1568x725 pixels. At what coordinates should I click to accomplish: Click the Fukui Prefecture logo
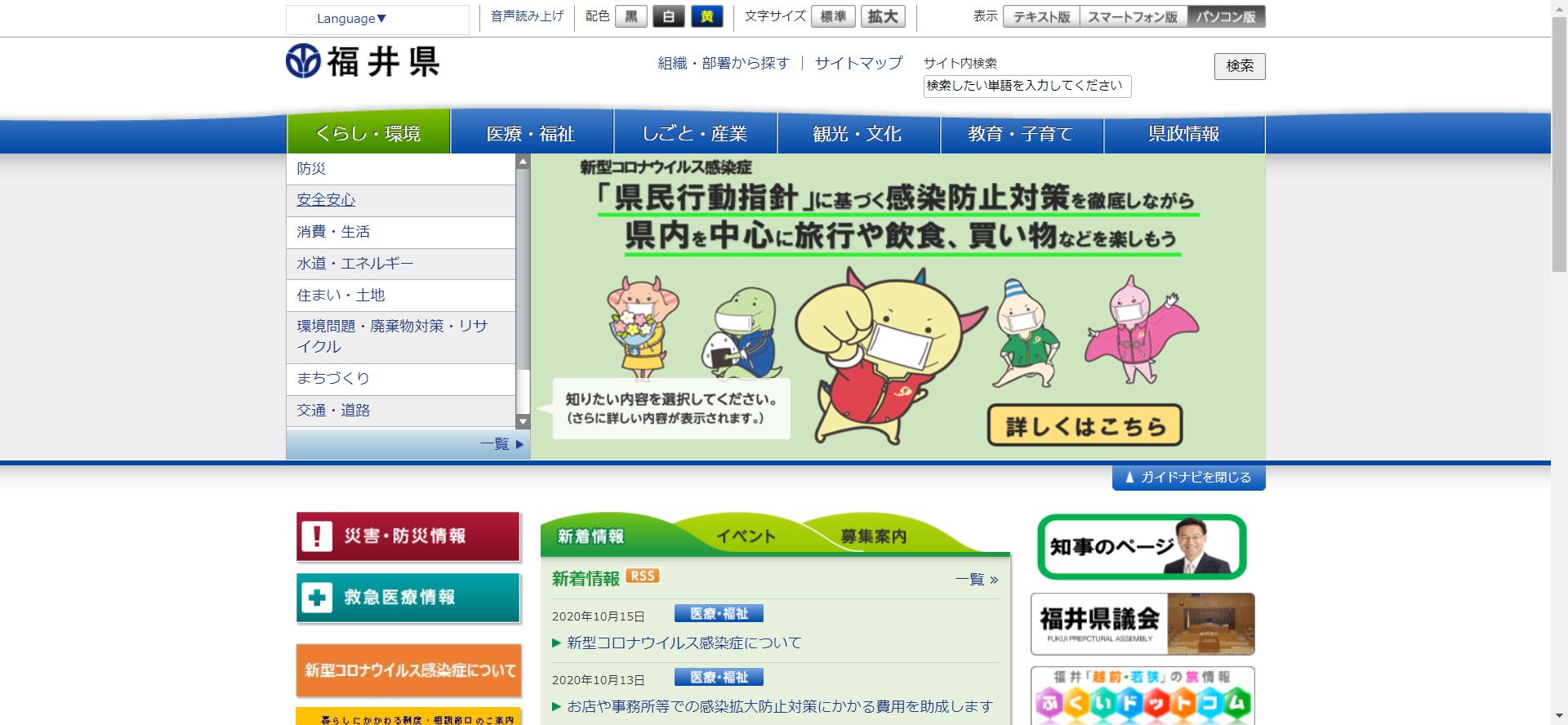363,62
